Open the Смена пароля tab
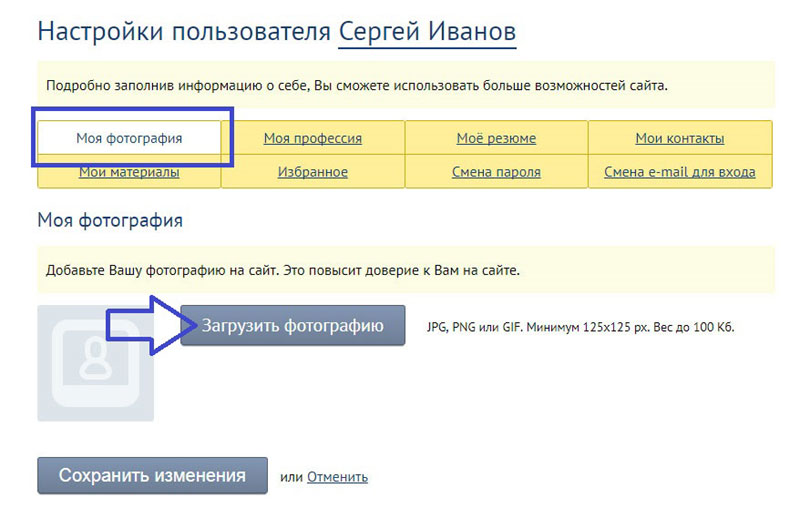 coord(496,172)
